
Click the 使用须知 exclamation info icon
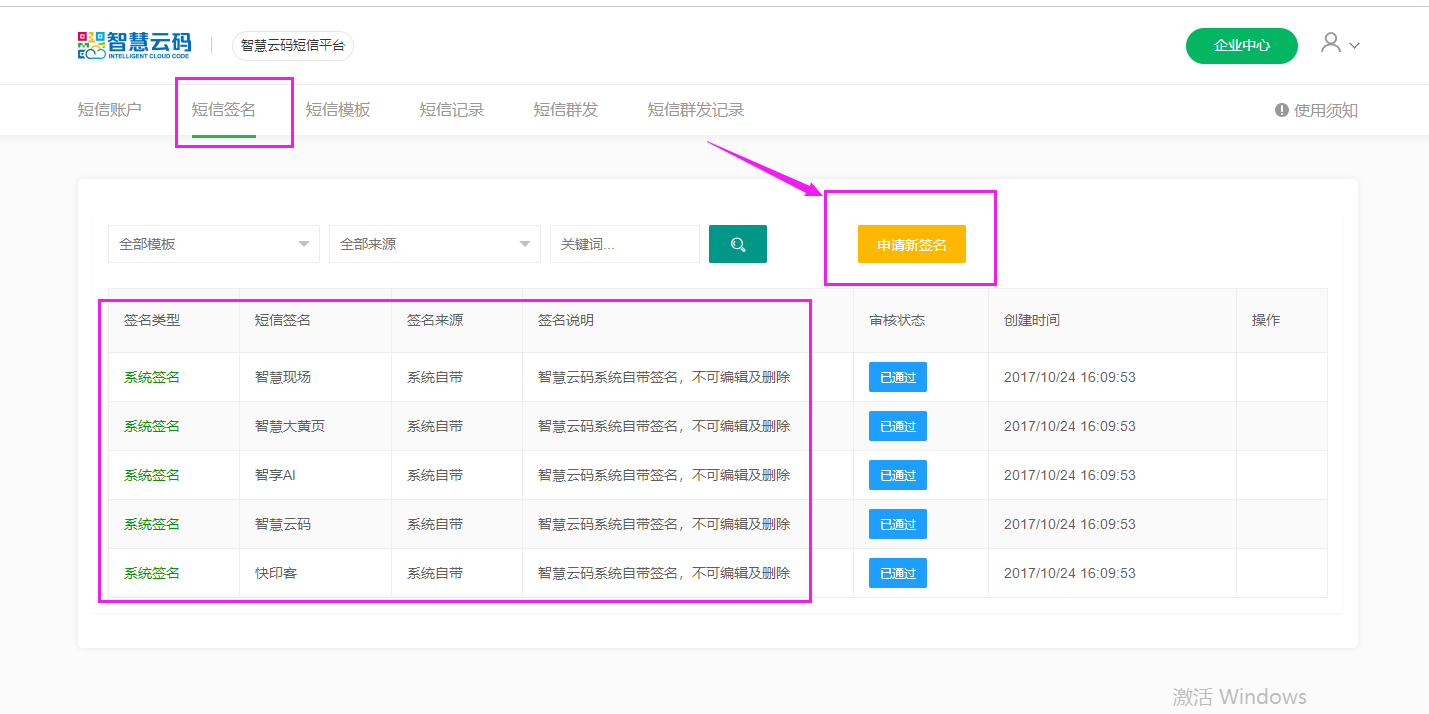(x=1281, y=110)
